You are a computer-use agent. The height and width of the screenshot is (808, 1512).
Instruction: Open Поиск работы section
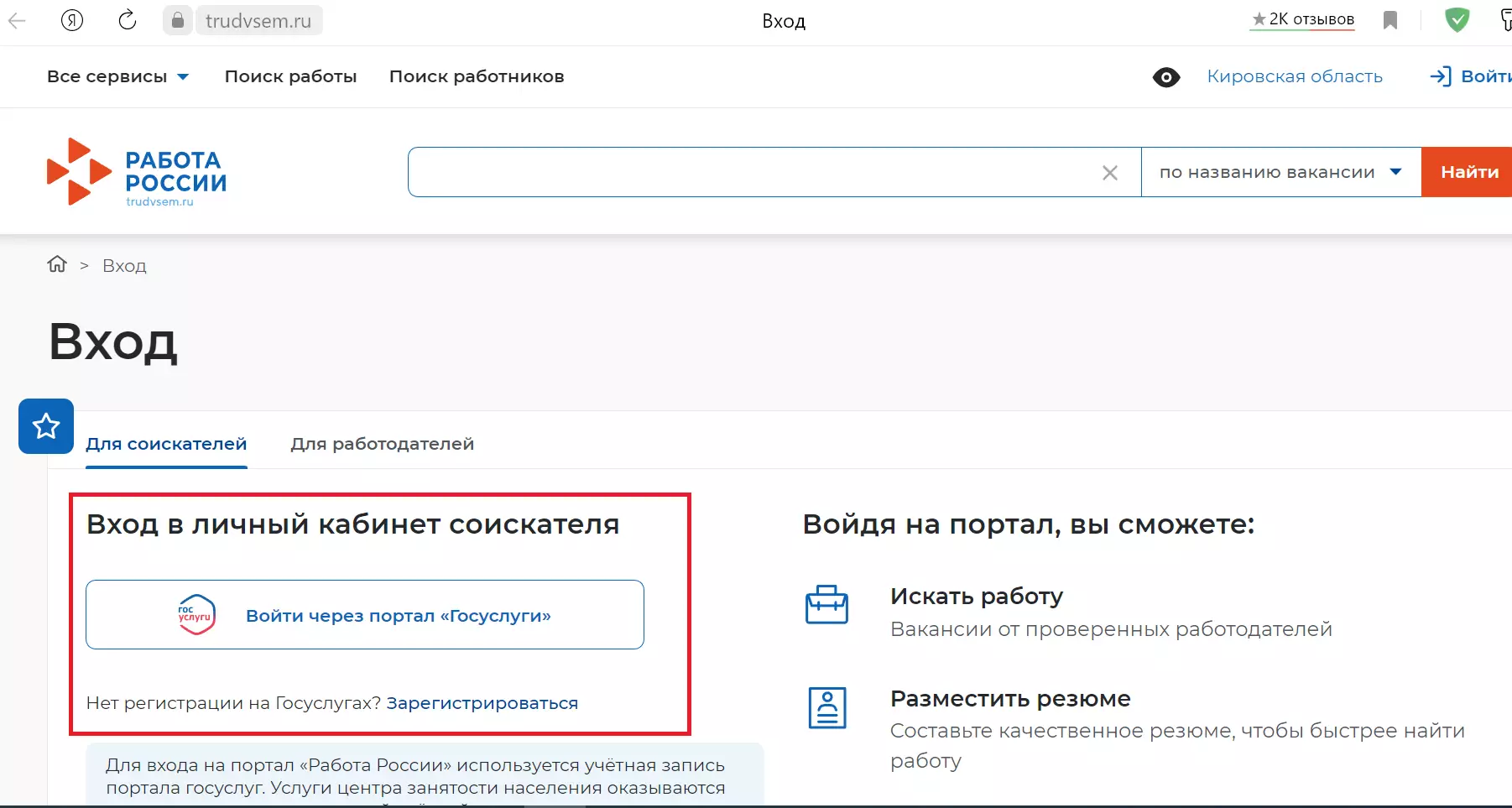(x=290, y=76)
